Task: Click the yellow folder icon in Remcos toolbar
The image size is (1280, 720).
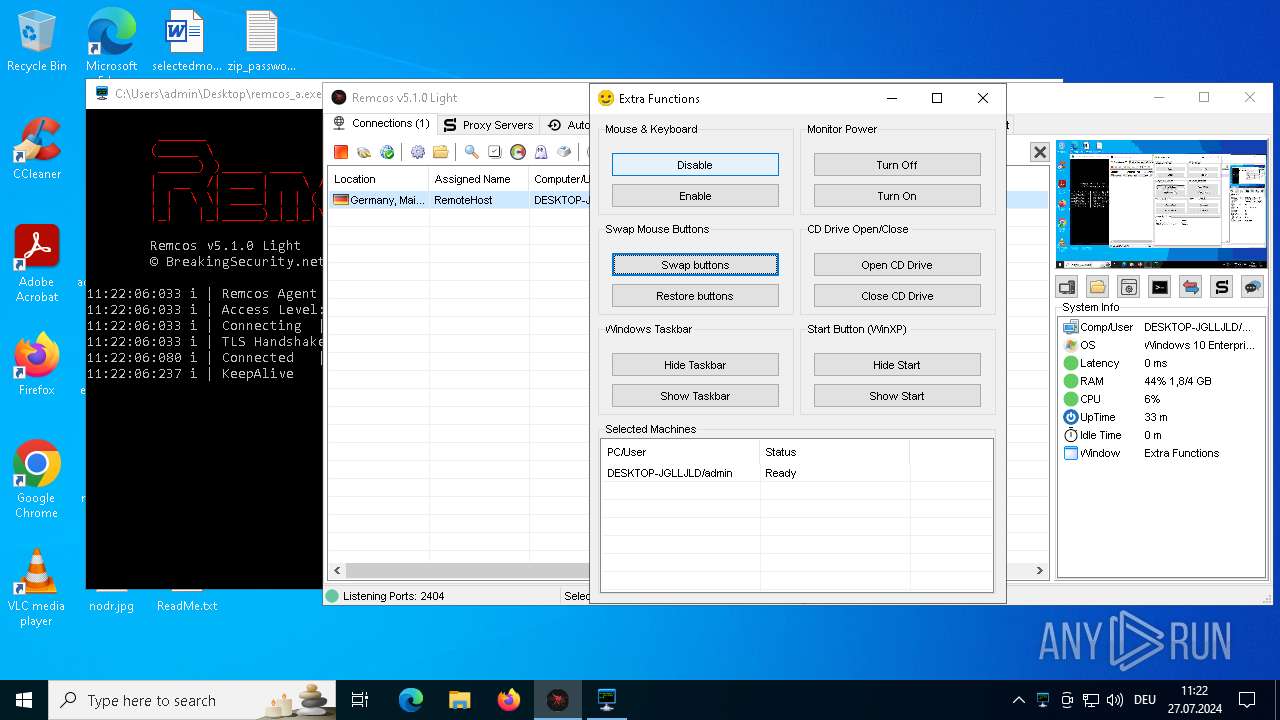Action: (x=440, y=152)
